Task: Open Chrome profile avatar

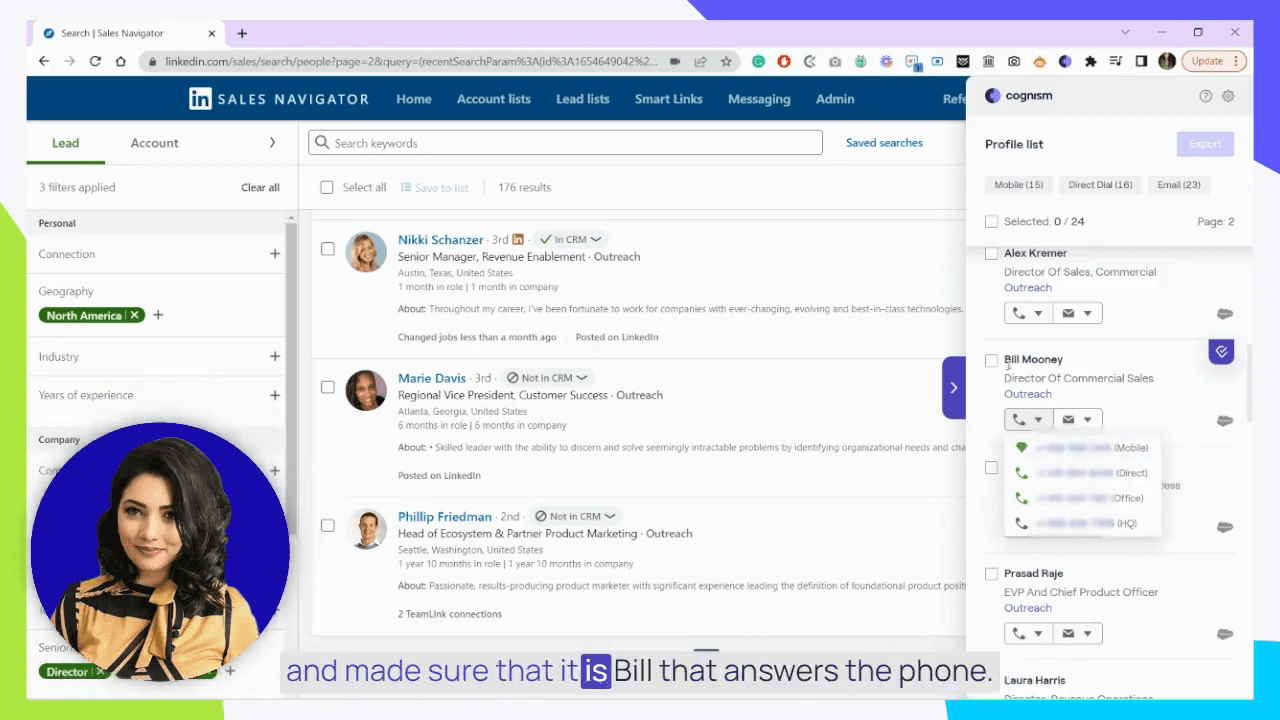Action: coord(1167,61)
